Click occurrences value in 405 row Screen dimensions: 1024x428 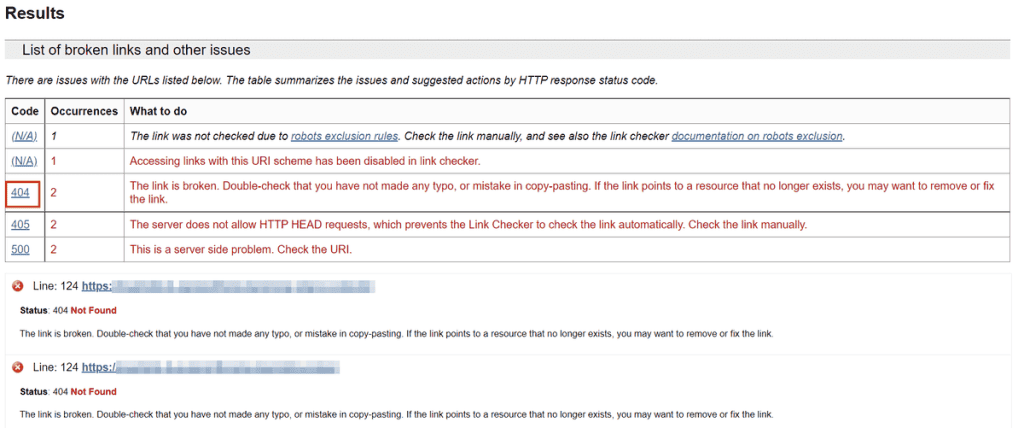[54, 225]
